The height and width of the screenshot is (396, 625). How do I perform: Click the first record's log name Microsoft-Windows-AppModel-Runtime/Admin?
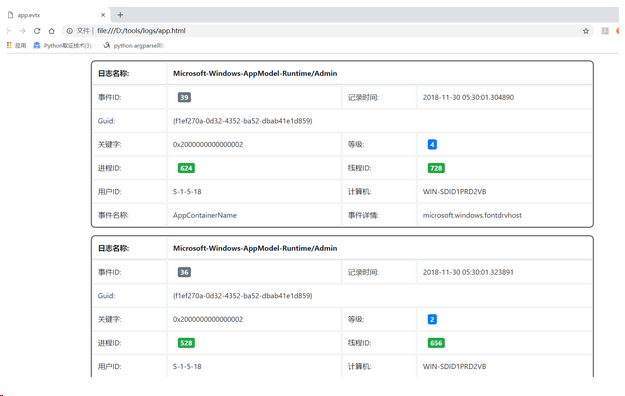[255, 73]
